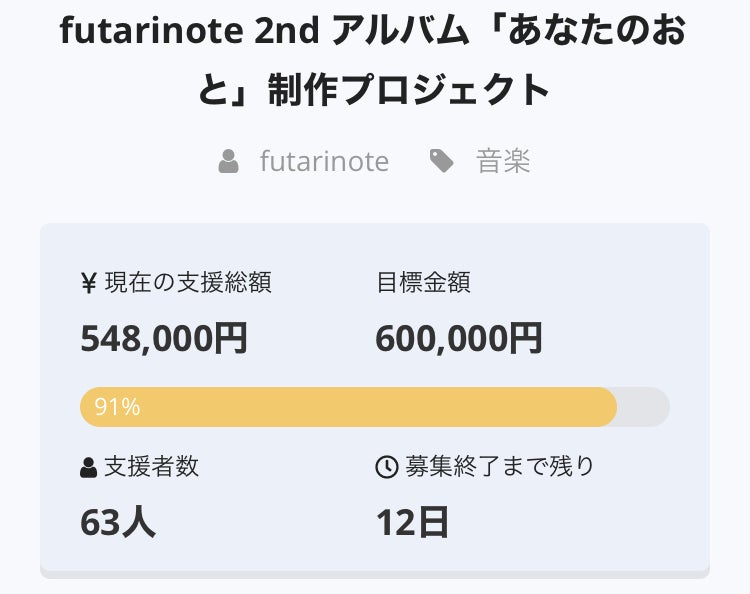
Task: Select the 548,000円 current total amount
Action: (x=164, y=338)
